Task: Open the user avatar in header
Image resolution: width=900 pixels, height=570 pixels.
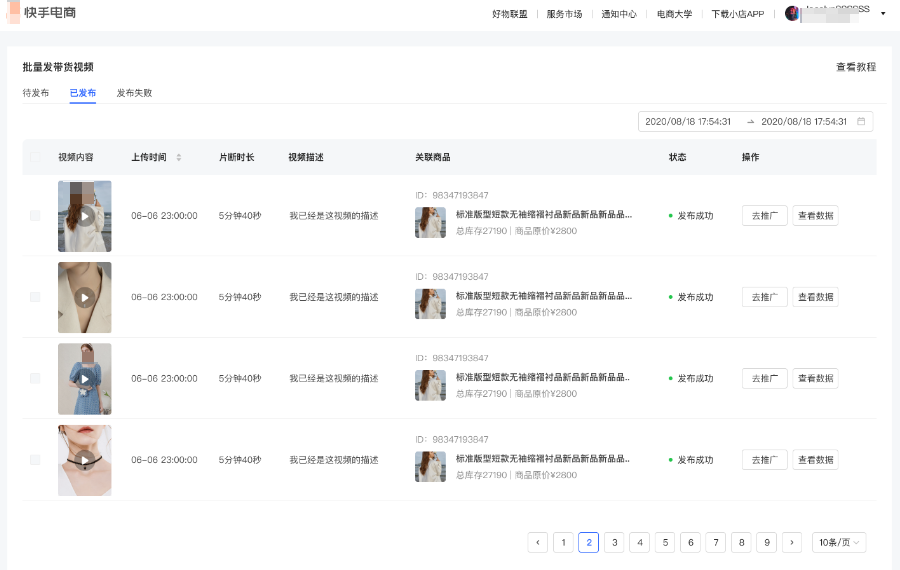Action: (792, 14)
